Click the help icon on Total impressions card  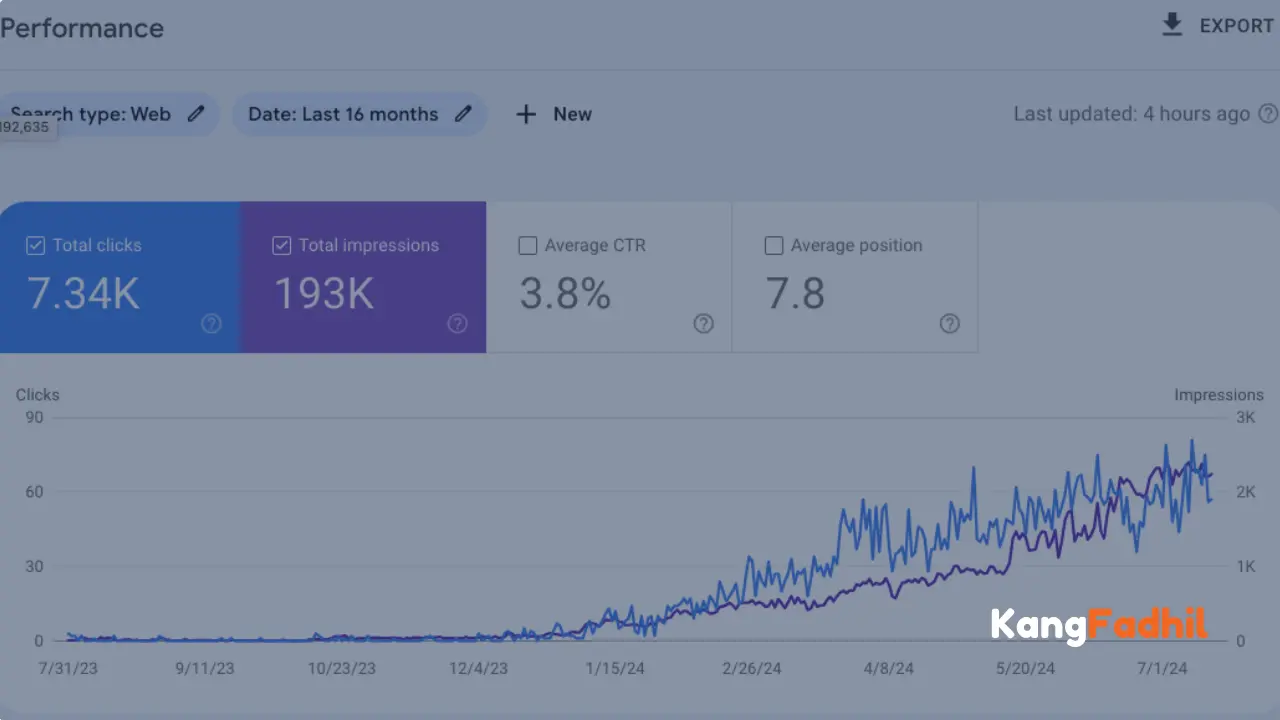pyautogui.click(x=457, y=324)
